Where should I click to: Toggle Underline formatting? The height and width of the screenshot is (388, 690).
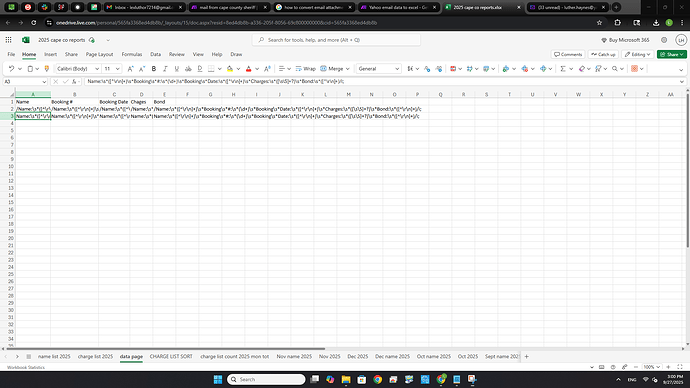pyautogui.click(x=176, y=69)
